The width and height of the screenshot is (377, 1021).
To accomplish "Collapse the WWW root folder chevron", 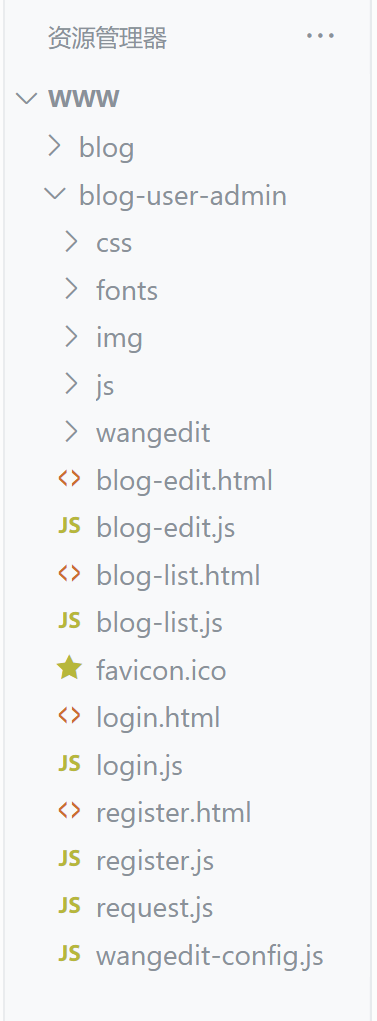I will point(26,98).
